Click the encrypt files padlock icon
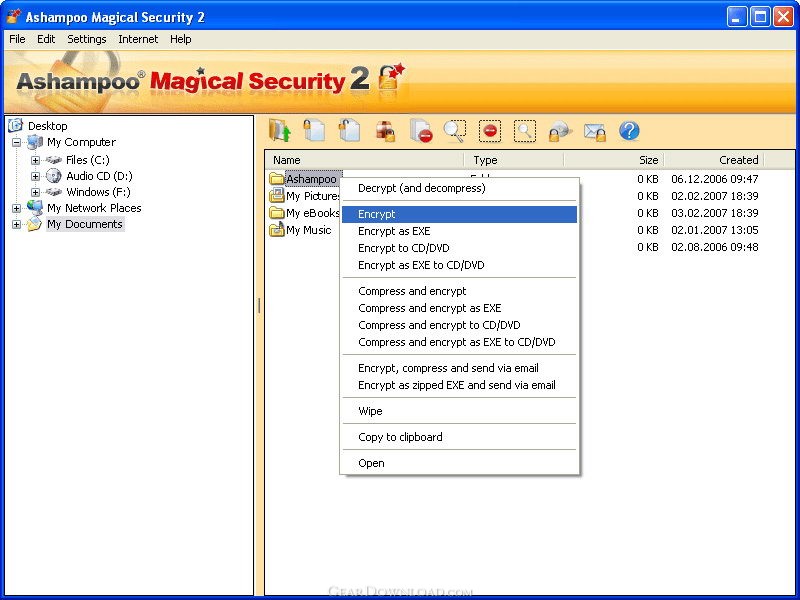800x600 pixels. 314,130
